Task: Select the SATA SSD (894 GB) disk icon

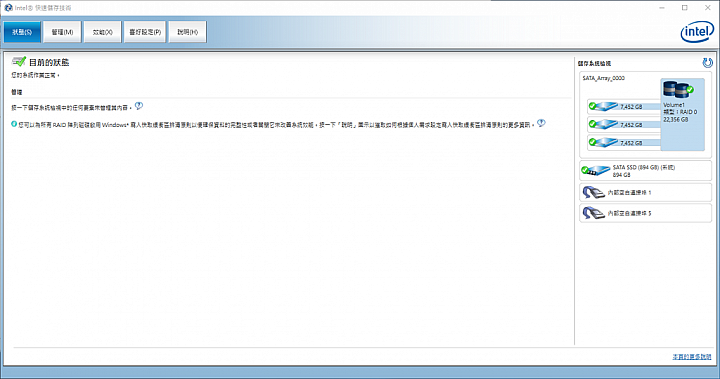Action: click(x=595, y=170)
